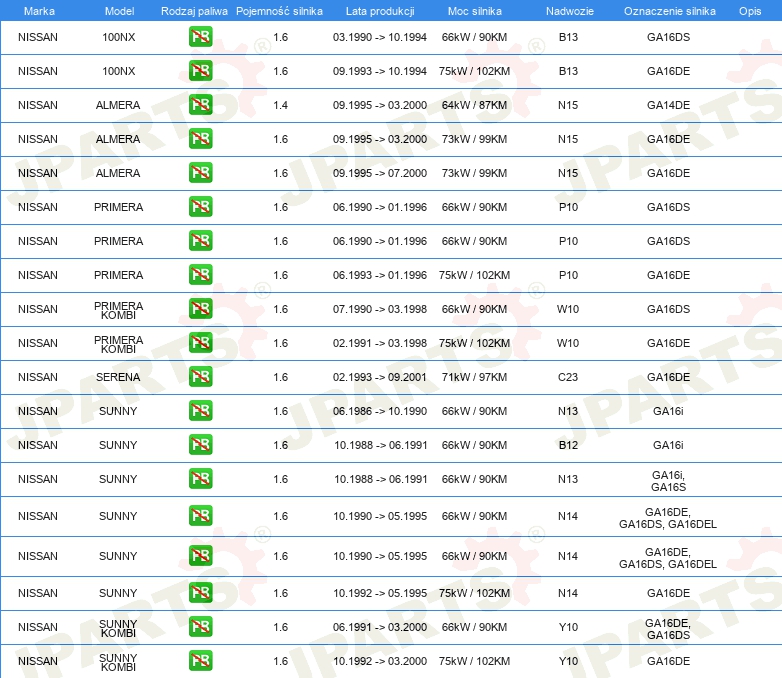Select GA16DE engine code in SERENA row
The image size is (782, 678).
click(x=668, y=377)
